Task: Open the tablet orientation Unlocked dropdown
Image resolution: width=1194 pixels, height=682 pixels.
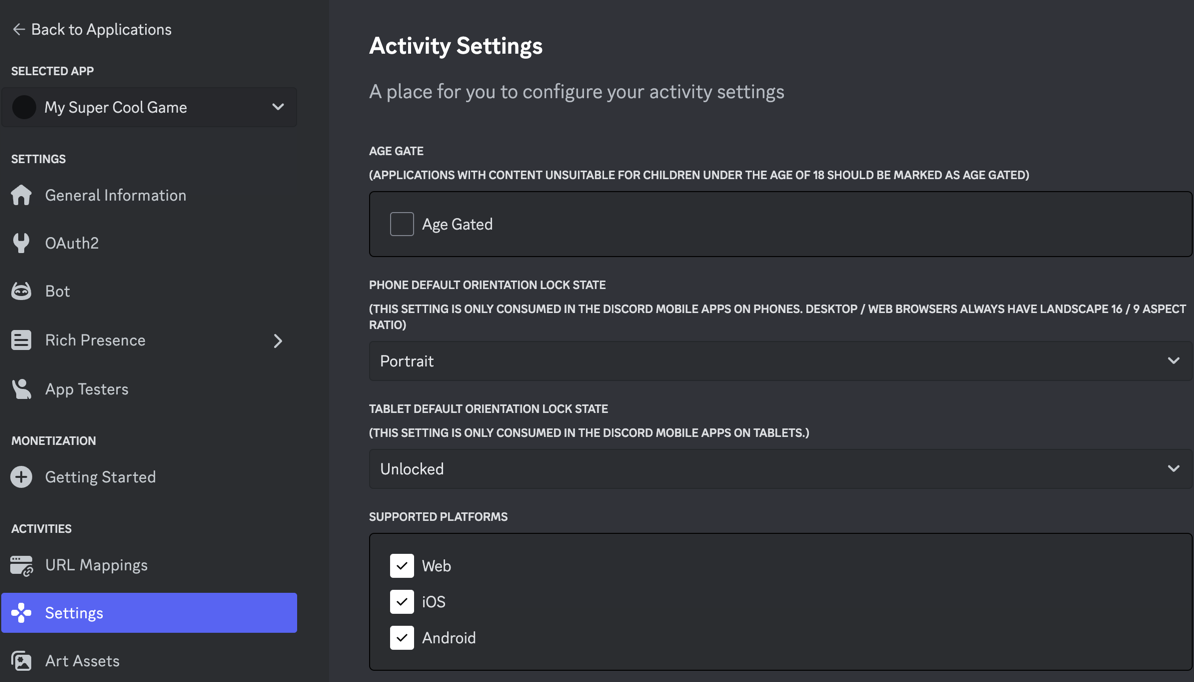Action: point(780,469)
